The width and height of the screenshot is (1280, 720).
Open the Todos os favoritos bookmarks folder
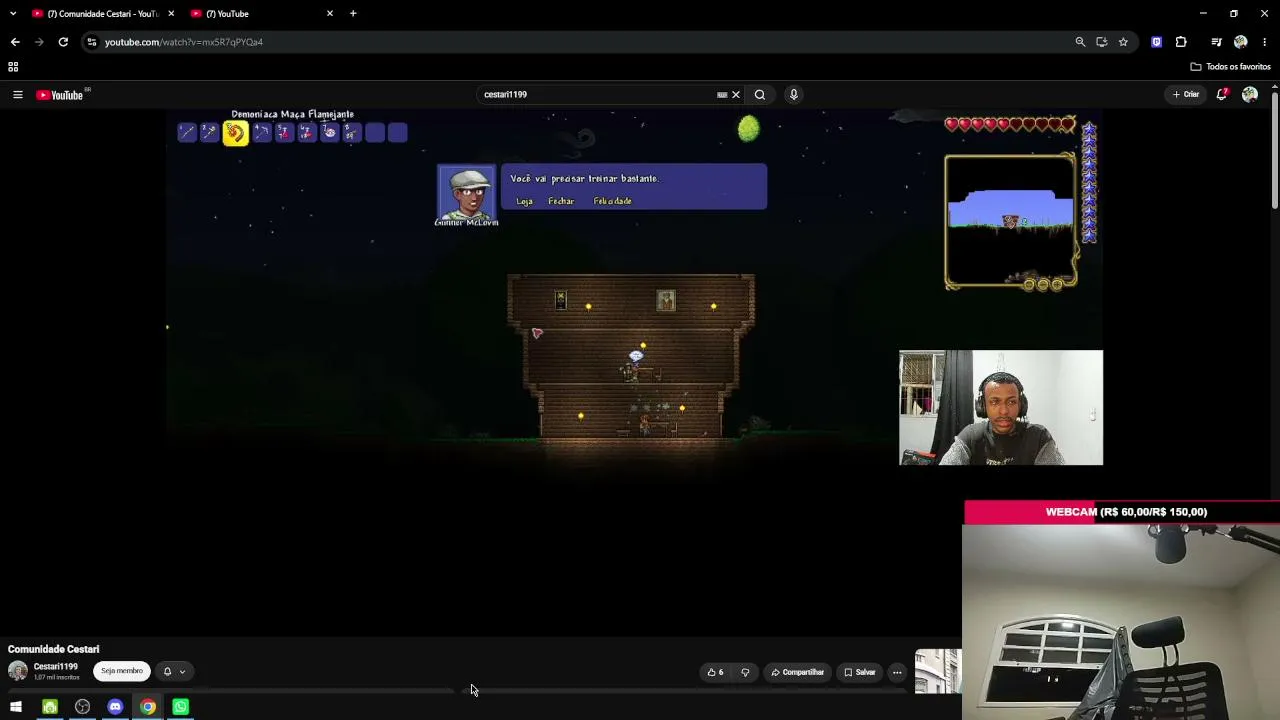pyautogui.click(x=1230, y=67)
